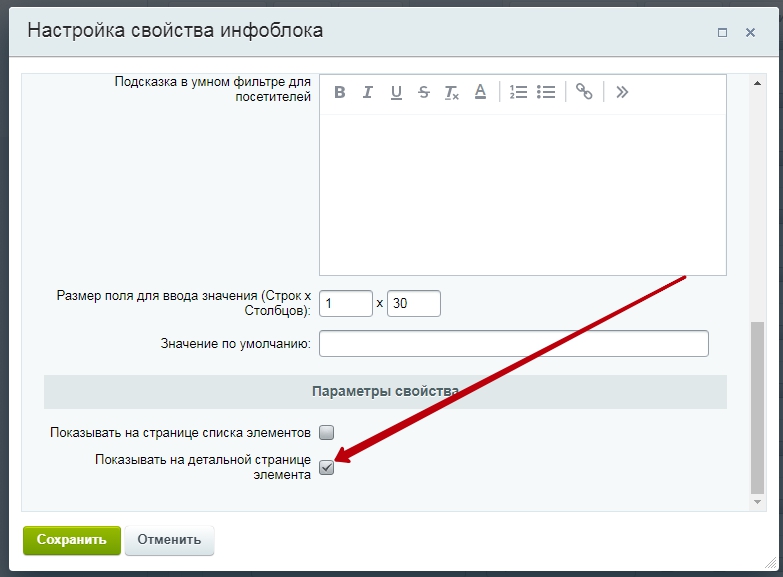This screenshot has width=783, height=577.
Task: Insert a numbered list
Action: (x=518, y=92)
